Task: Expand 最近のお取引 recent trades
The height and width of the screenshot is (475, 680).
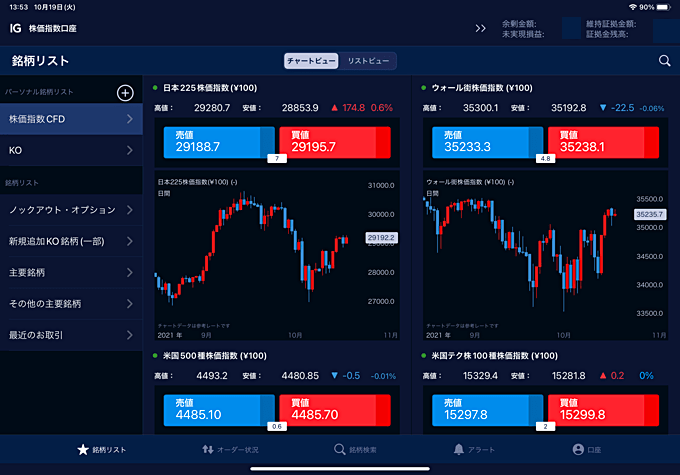Action: coord(71,334)
